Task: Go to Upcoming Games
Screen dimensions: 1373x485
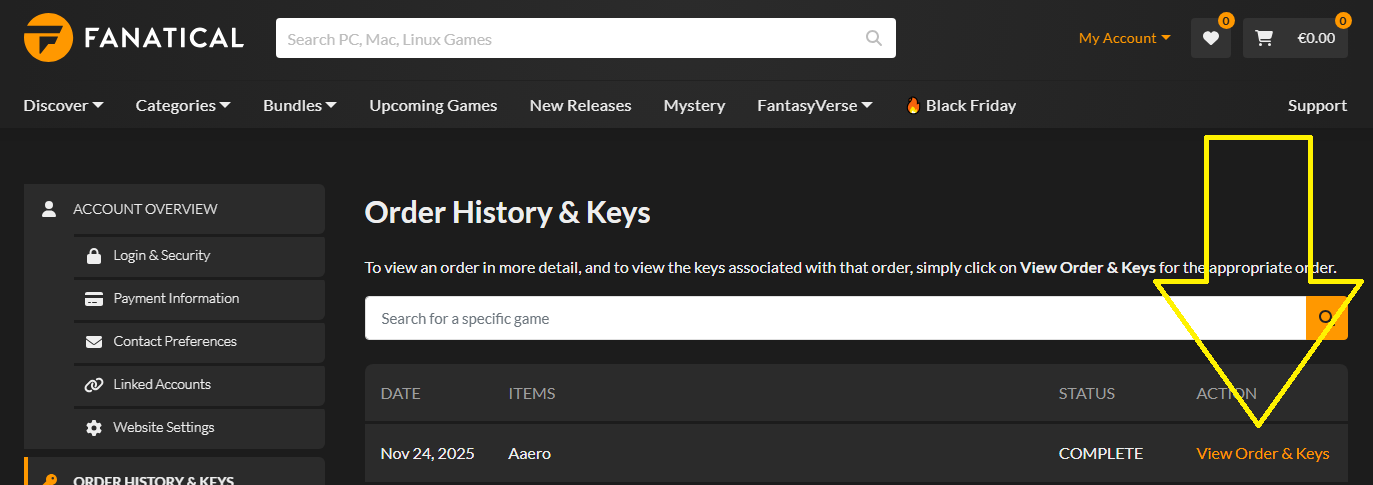Action: 433,105
